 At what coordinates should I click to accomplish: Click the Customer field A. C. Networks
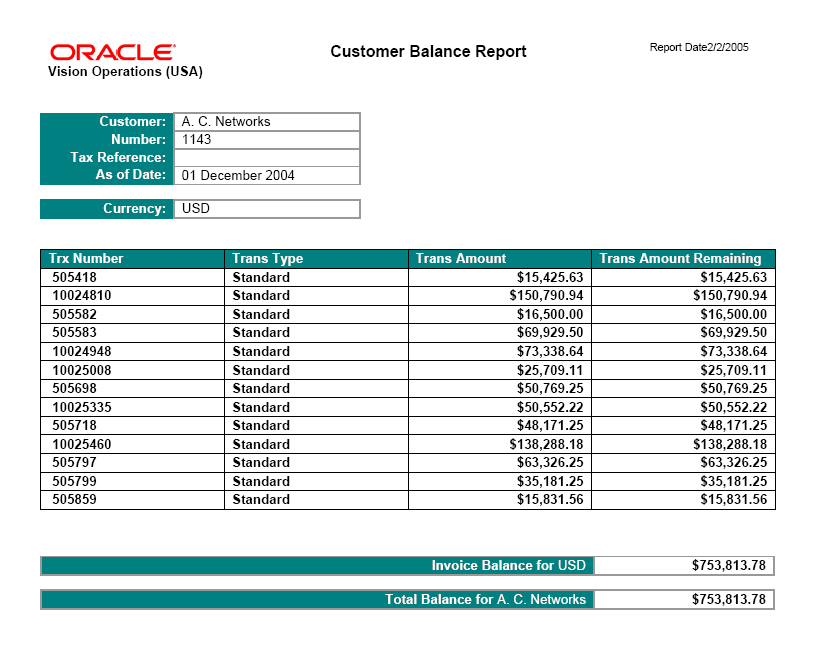tap(267, 122)
